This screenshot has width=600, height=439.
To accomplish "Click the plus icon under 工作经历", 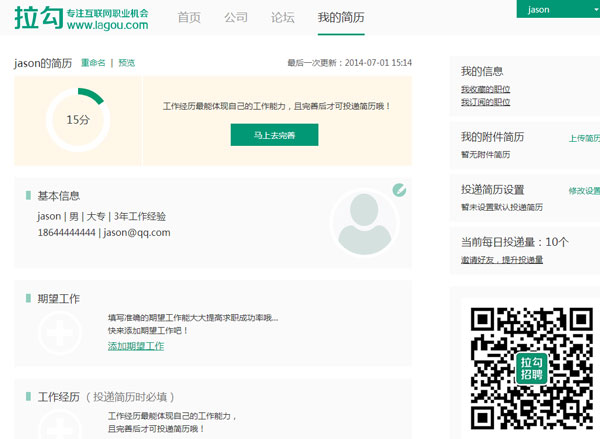I will pos(60,424).
